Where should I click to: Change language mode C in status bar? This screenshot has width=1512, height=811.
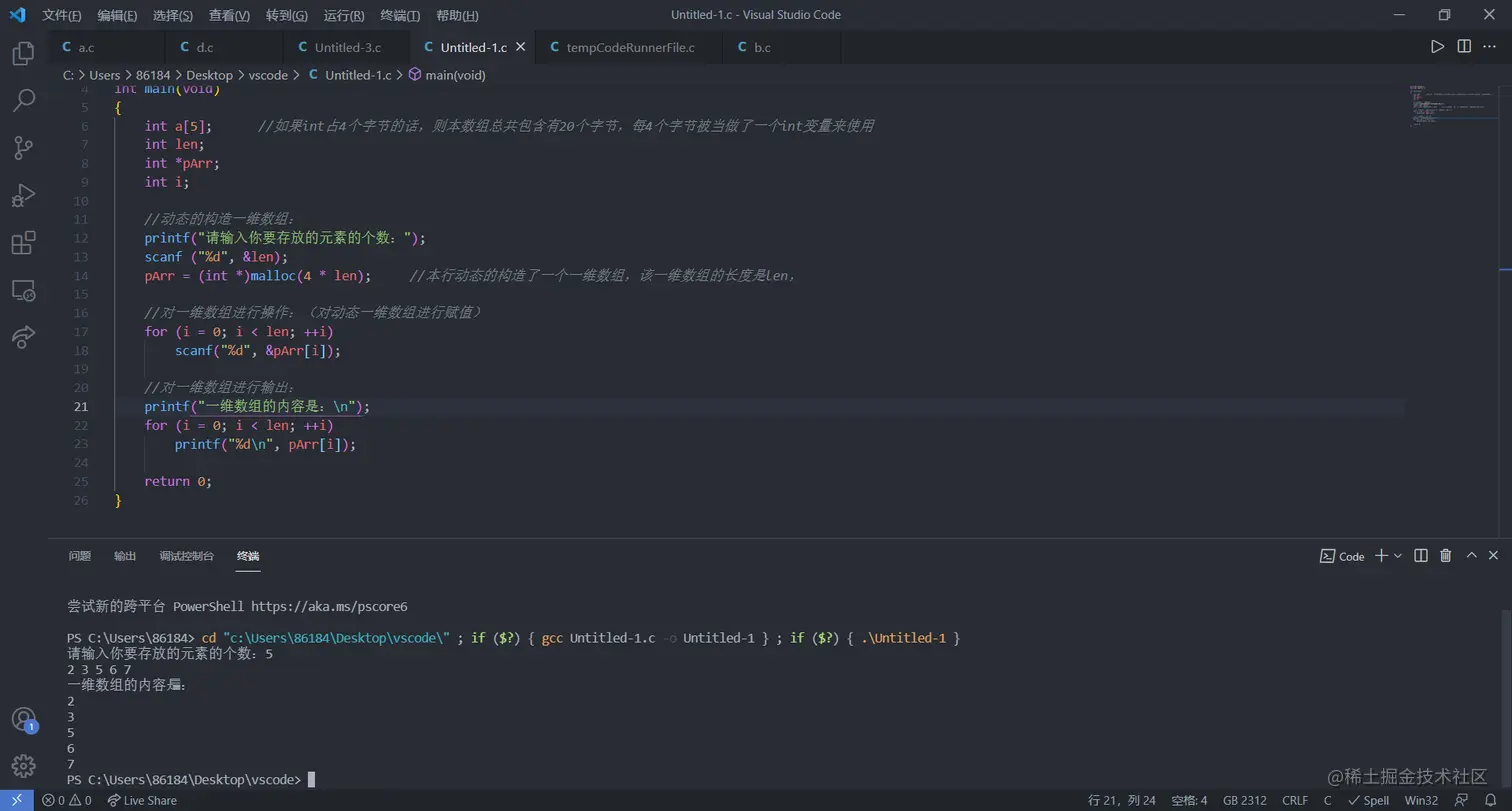[x=1328, y=800]
